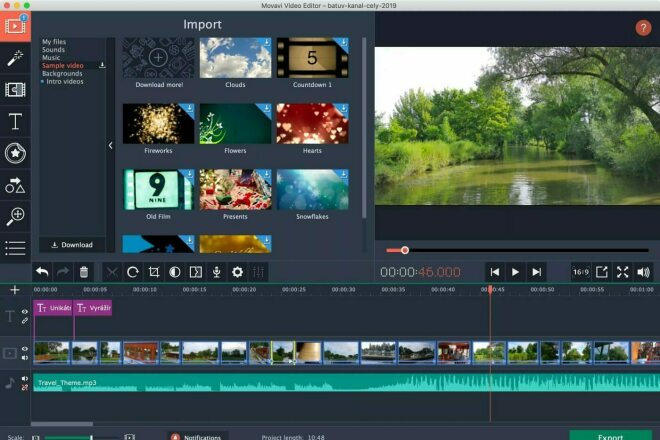Detach the preview window
660x440 pixels.
[601, 272]
